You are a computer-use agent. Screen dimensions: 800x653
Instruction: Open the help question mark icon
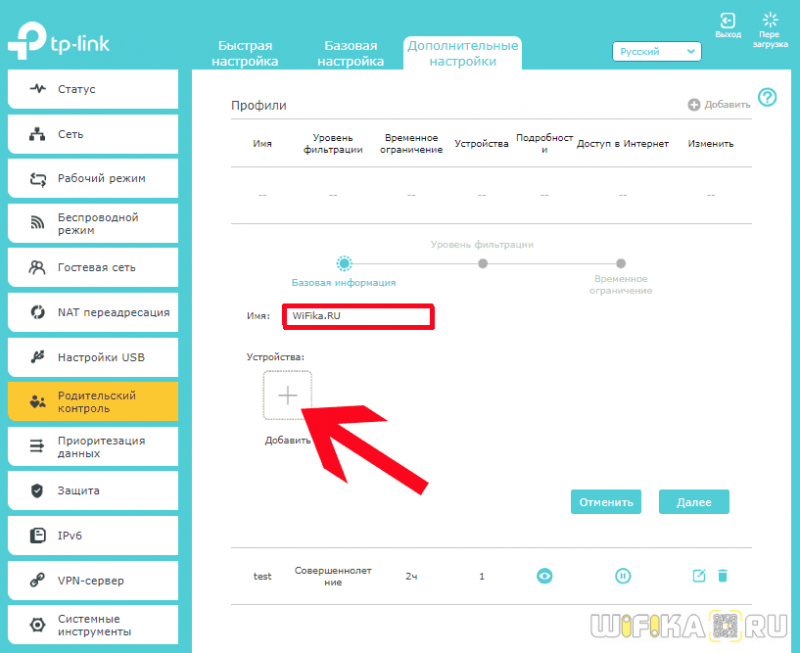click(x=767, y=97)
